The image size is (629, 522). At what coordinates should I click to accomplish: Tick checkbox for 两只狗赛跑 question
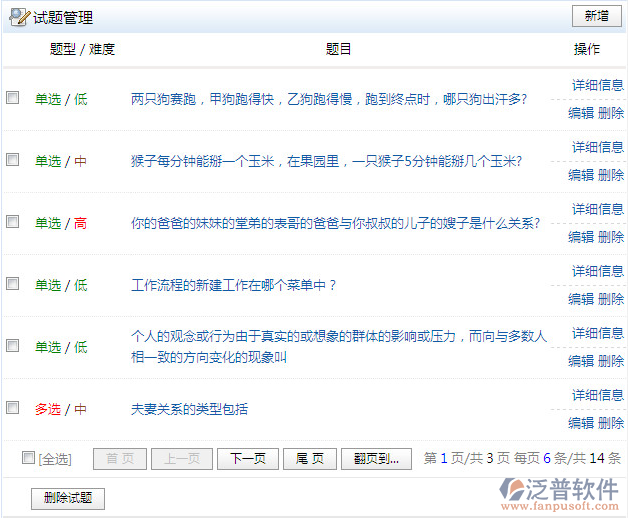coord(12,97)
